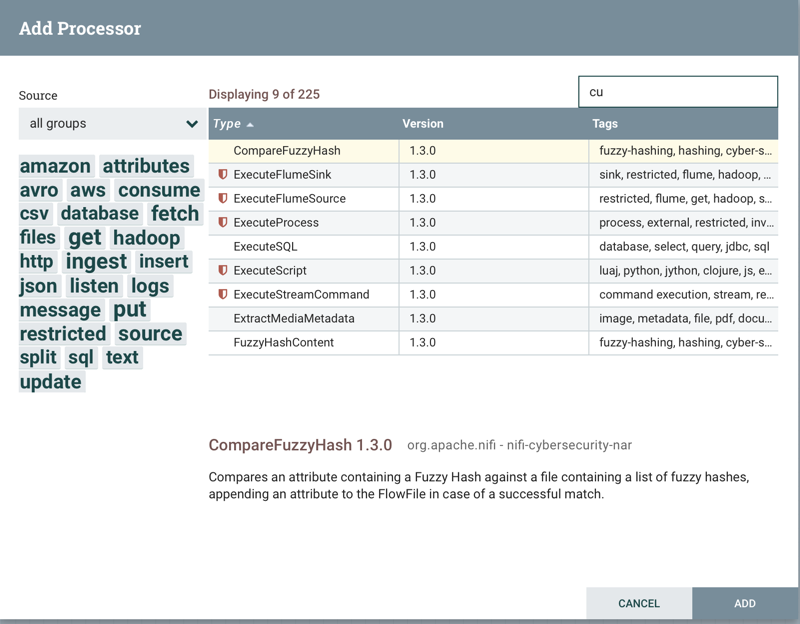Screen dimensions: 800x624
Task: Select the 'restricted' tag in cloud
Action: 63,334
